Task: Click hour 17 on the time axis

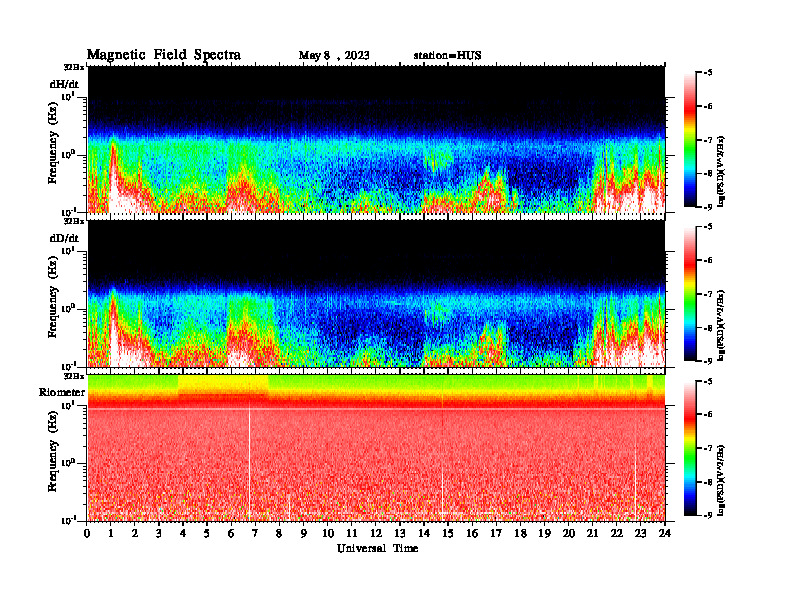Action: (x=496, y=533)
